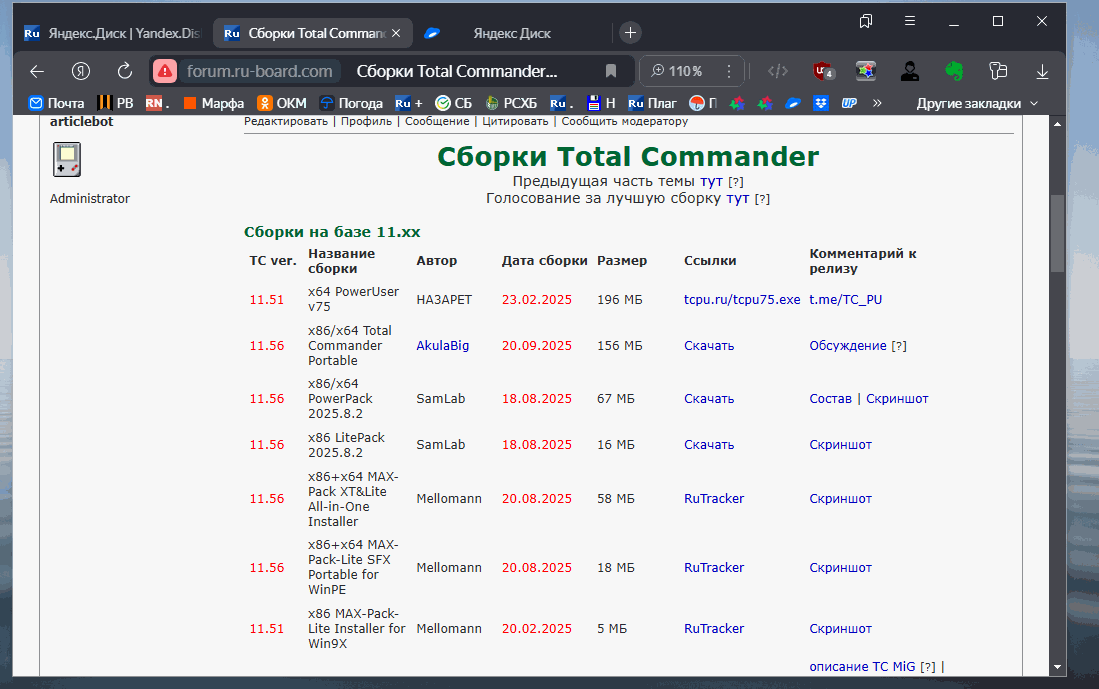Screen dimensions: 1099x689
Task: Open the Почта bookmark
Action: coord(57,103)
